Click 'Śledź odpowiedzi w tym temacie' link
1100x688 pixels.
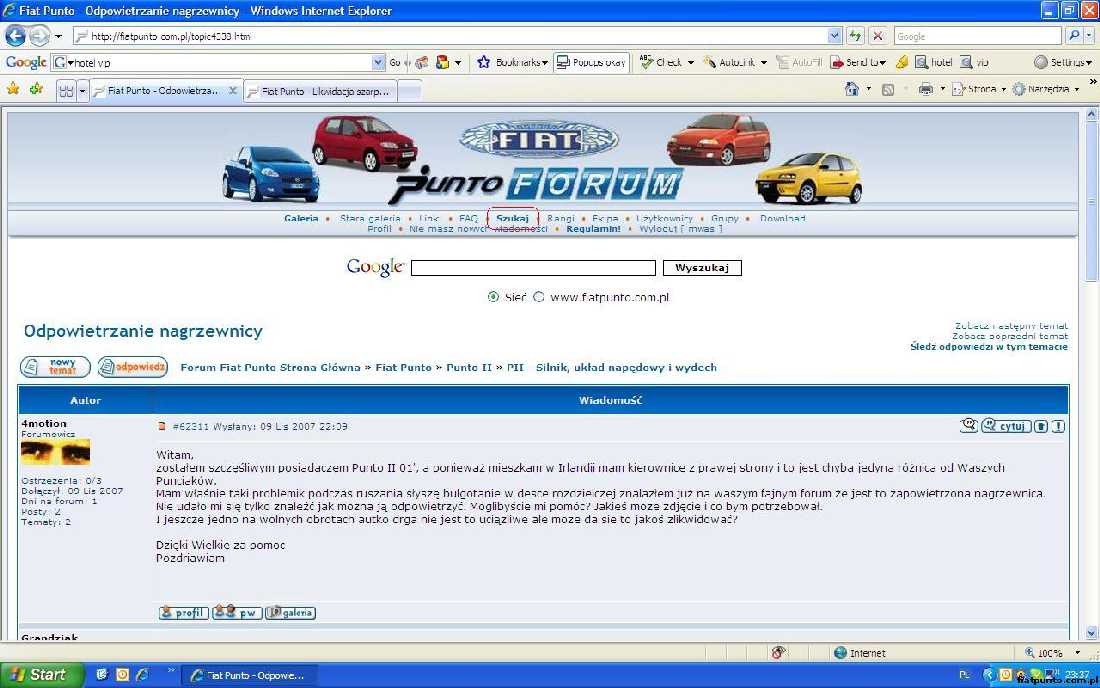989,346
